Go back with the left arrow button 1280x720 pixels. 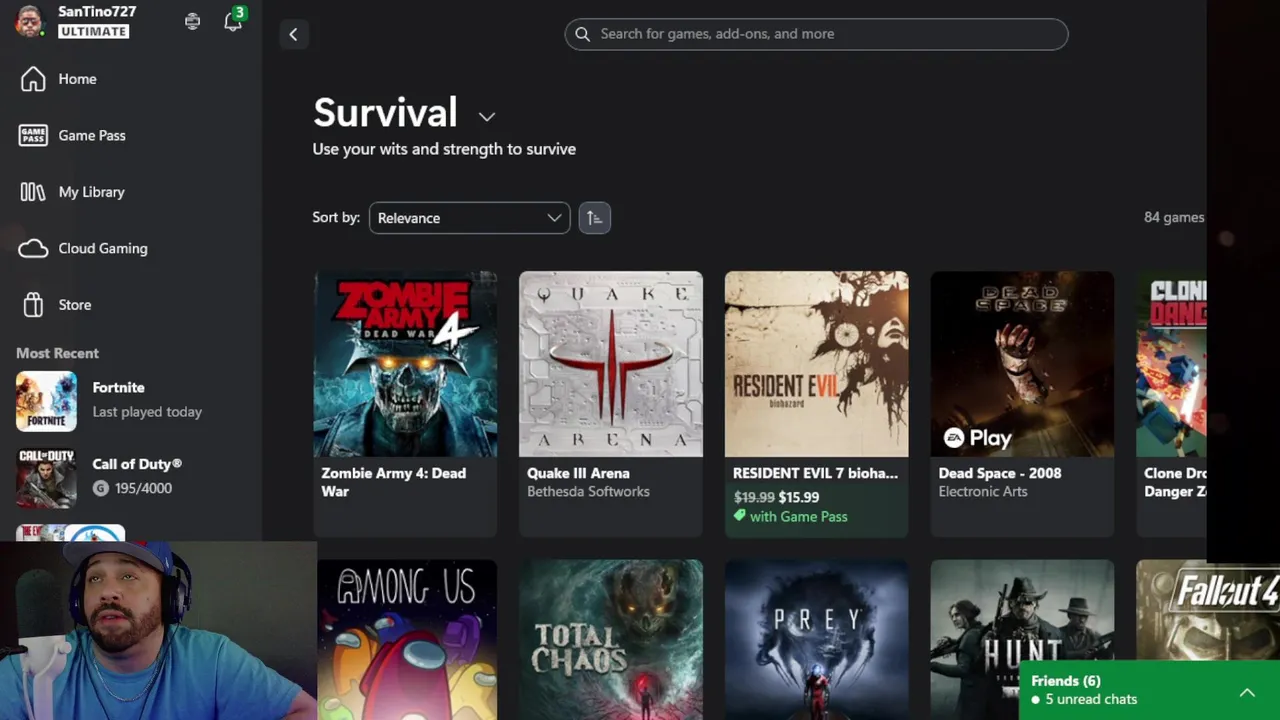tap(293, 34)
